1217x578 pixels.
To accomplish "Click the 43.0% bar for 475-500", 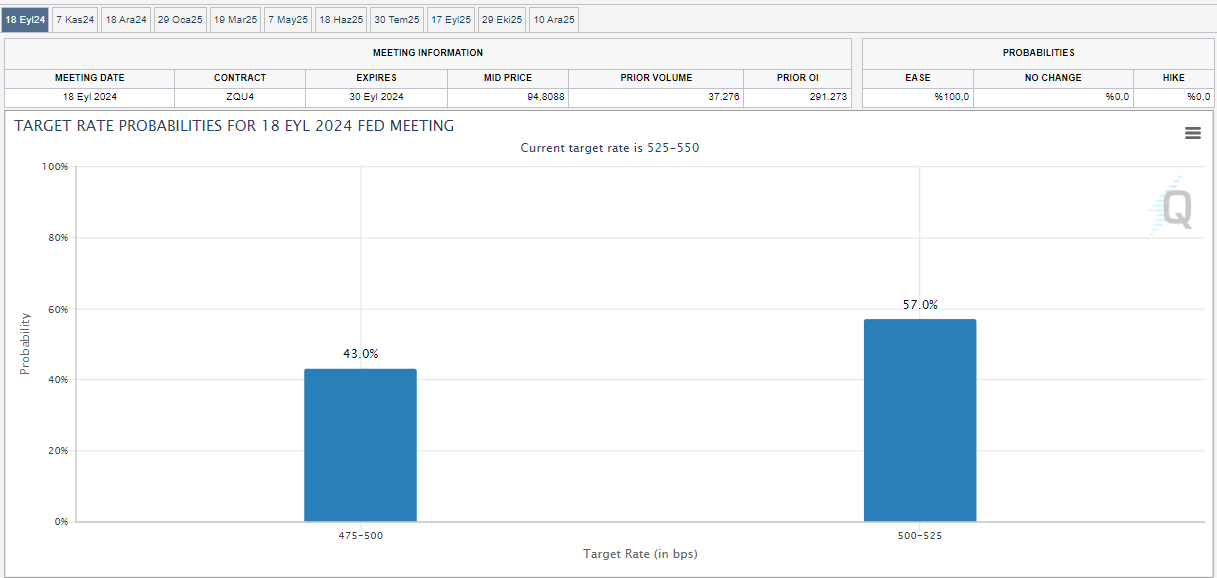I will (360, 445).
